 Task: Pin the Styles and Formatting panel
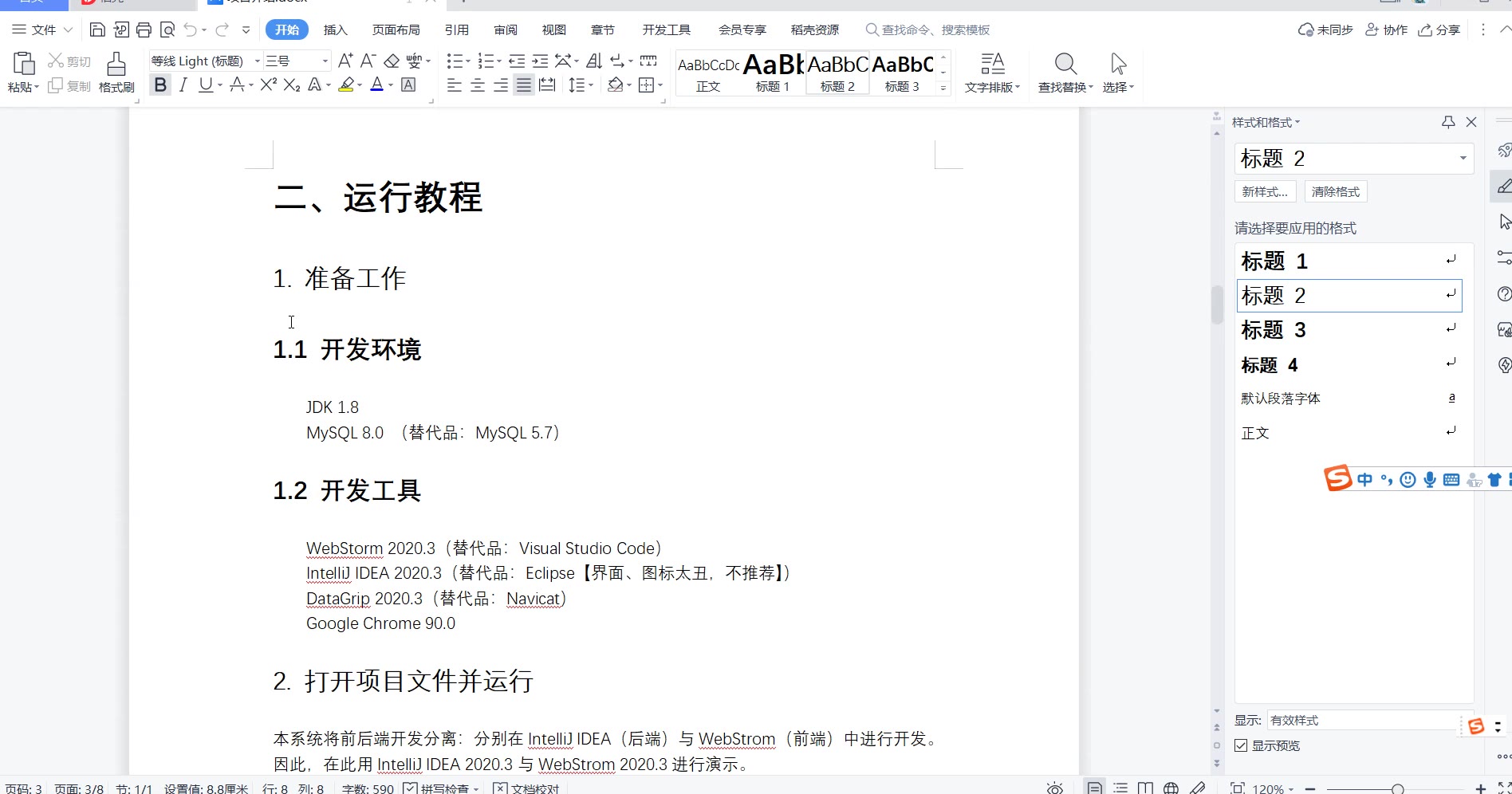[x=1448, y=122]
